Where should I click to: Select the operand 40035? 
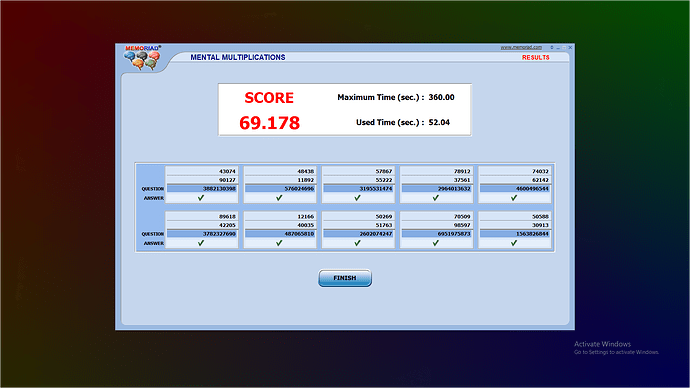point(305,225)
